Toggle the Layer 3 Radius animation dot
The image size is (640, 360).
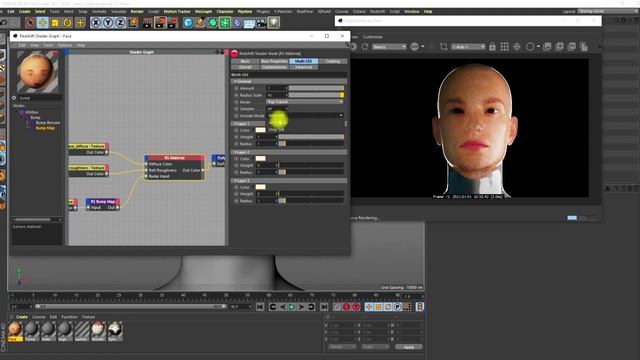pyautogui.click(x=236, y=201)
